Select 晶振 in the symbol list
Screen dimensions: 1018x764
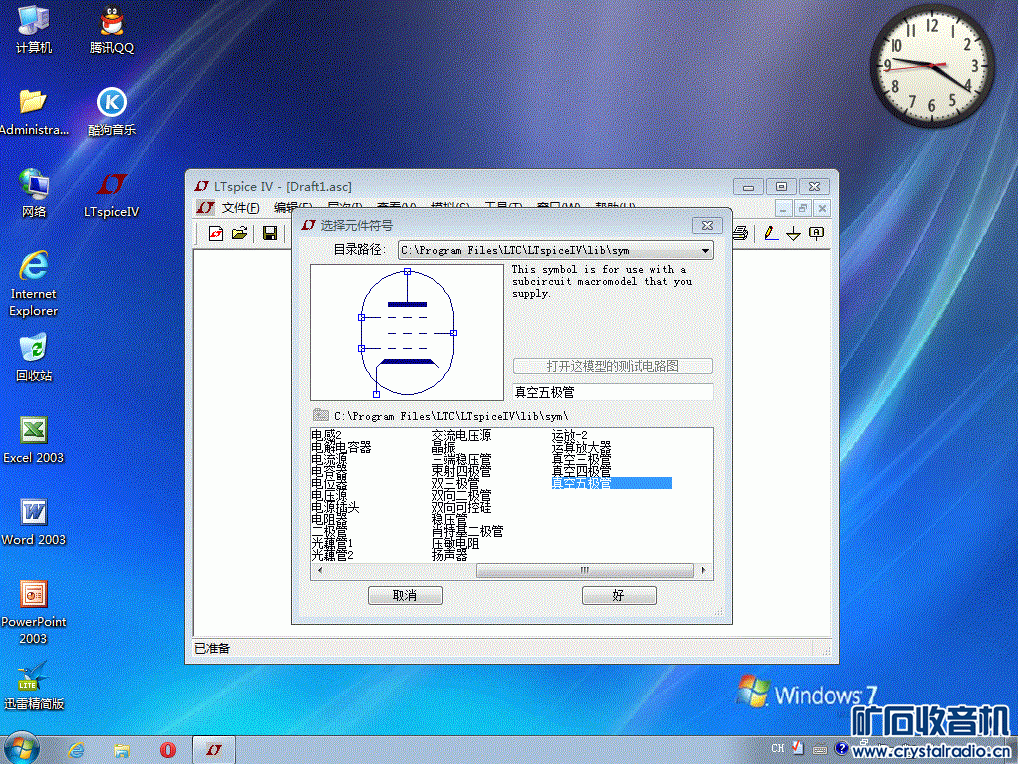click(444, 447)
